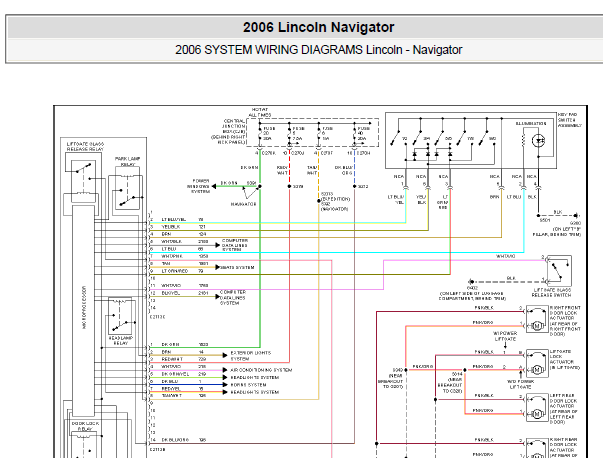Click the 'EXTERIOR LIGHTS SYSTEM' reference label

point(251,356)
